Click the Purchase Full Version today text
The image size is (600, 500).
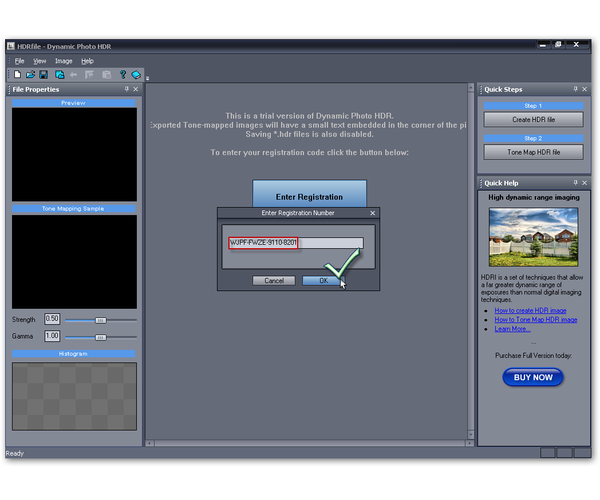533,356
